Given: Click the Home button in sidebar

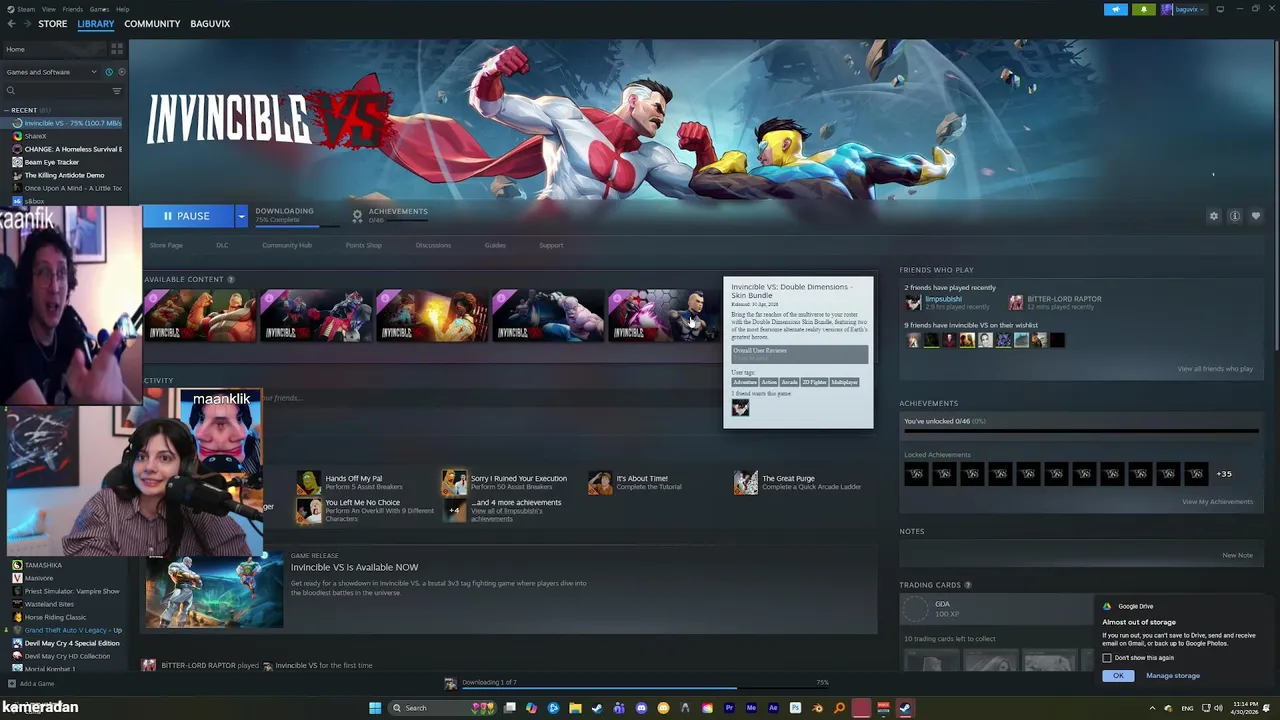Looking at the screenshot, I should (54, 49).
